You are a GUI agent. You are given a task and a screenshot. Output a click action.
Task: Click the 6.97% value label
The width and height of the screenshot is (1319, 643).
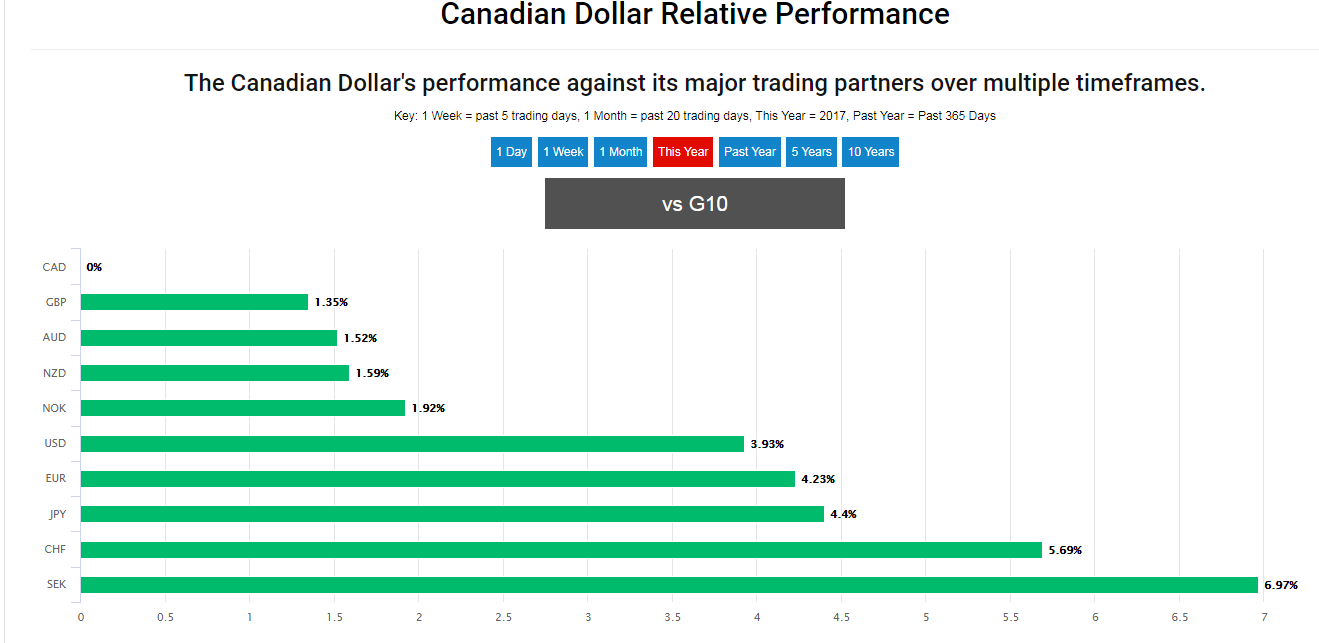click(x=1281, y=585)
